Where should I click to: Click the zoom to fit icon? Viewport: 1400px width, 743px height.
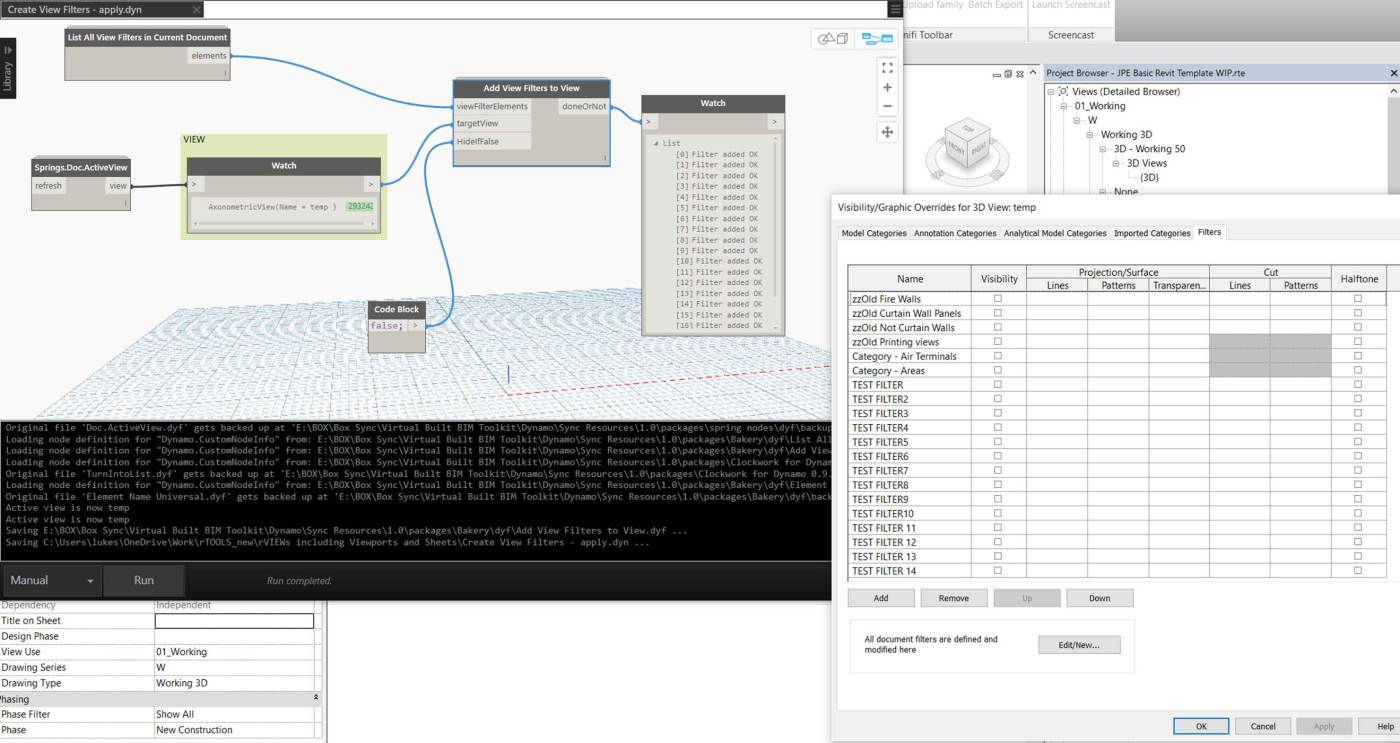tap(887, 67)
